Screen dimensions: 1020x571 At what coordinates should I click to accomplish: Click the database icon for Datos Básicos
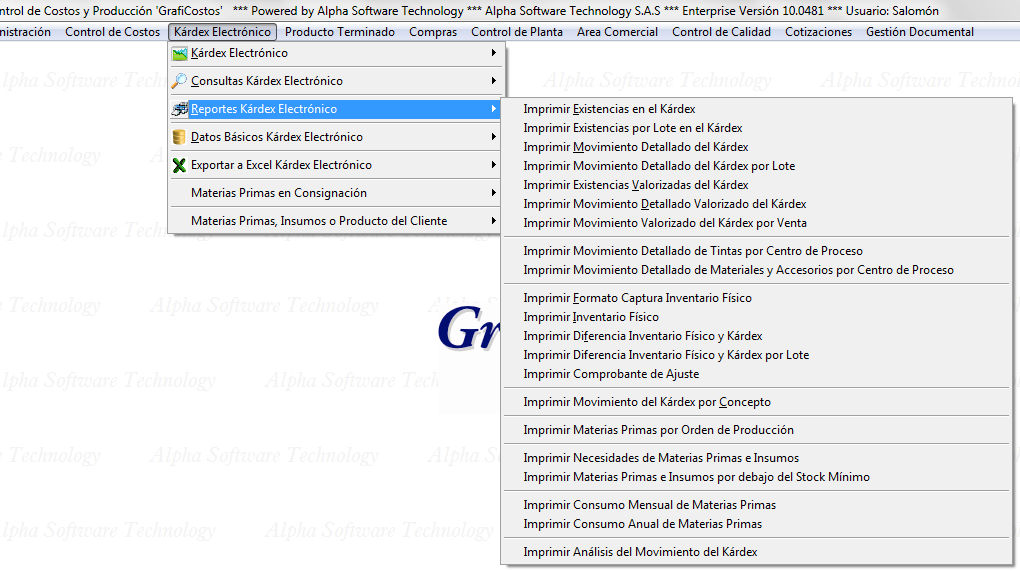pyautogui.click(x=180, y=137)
